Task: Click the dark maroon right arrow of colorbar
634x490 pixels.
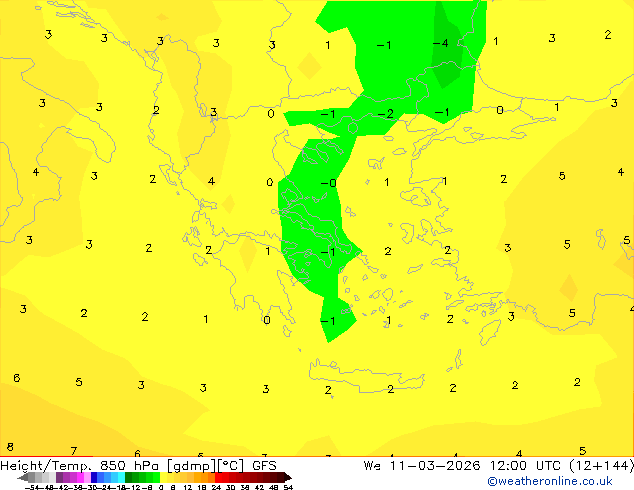Action: pos(288,477)
